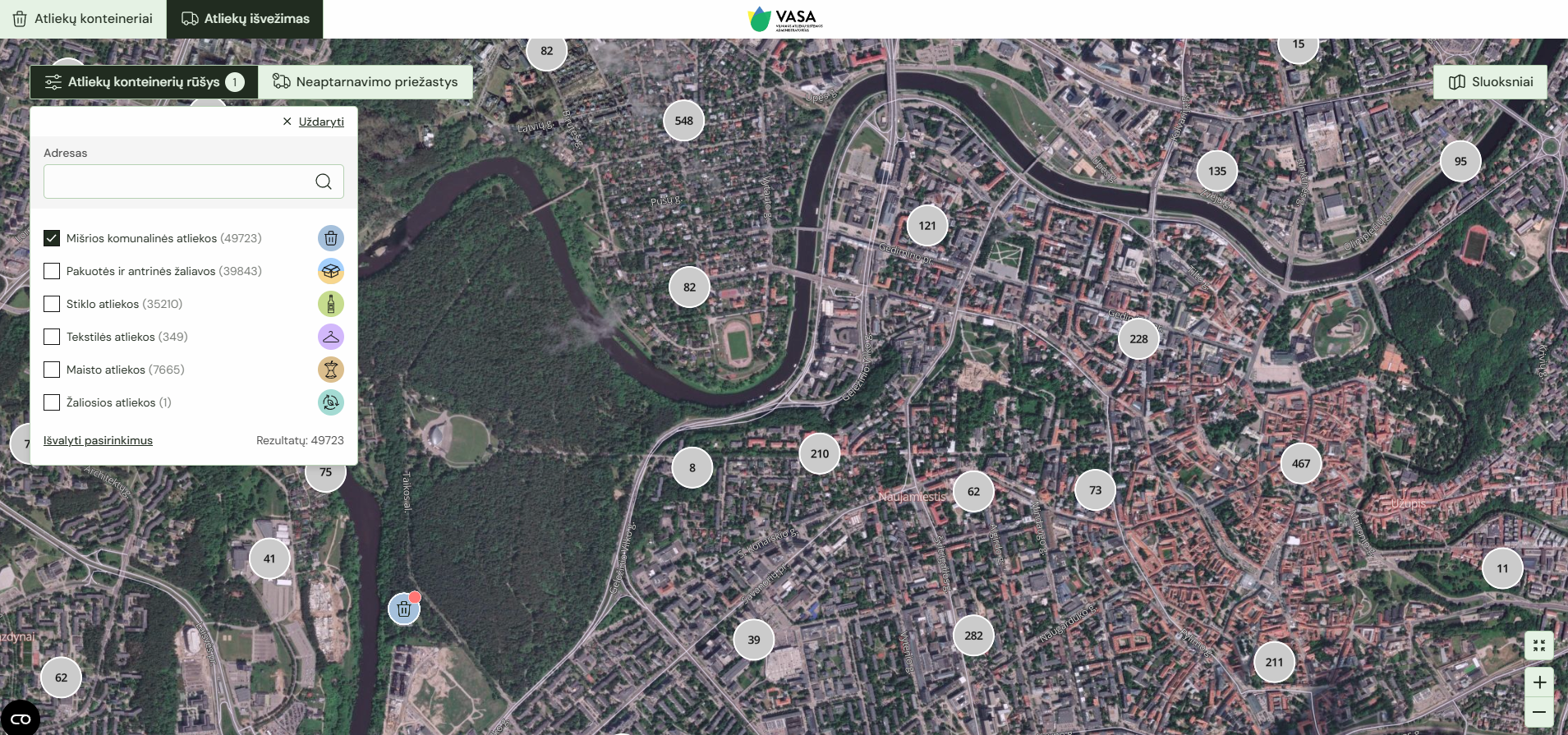Click the purple textile hanger icon
This screenshot has height=735, width=1568.
click(331, 337)
